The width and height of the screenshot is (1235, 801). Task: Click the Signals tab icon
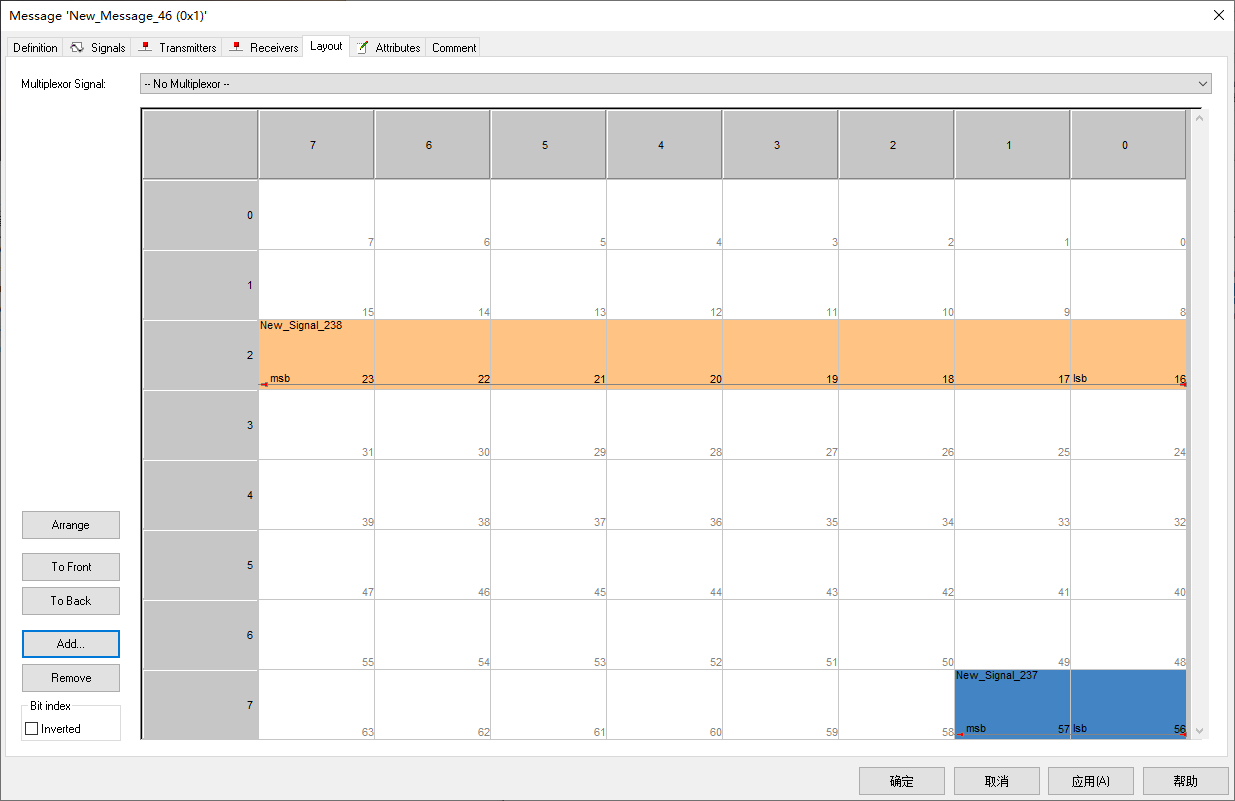click(x=77, y=48)
